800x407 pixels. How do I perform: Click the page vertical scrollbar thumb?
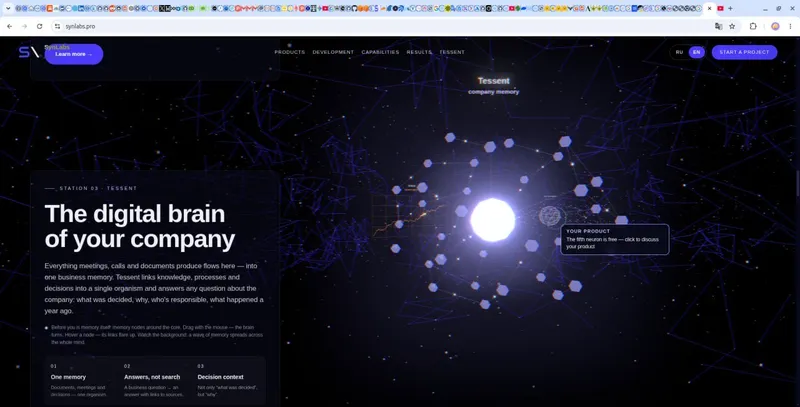coord(797,183)
